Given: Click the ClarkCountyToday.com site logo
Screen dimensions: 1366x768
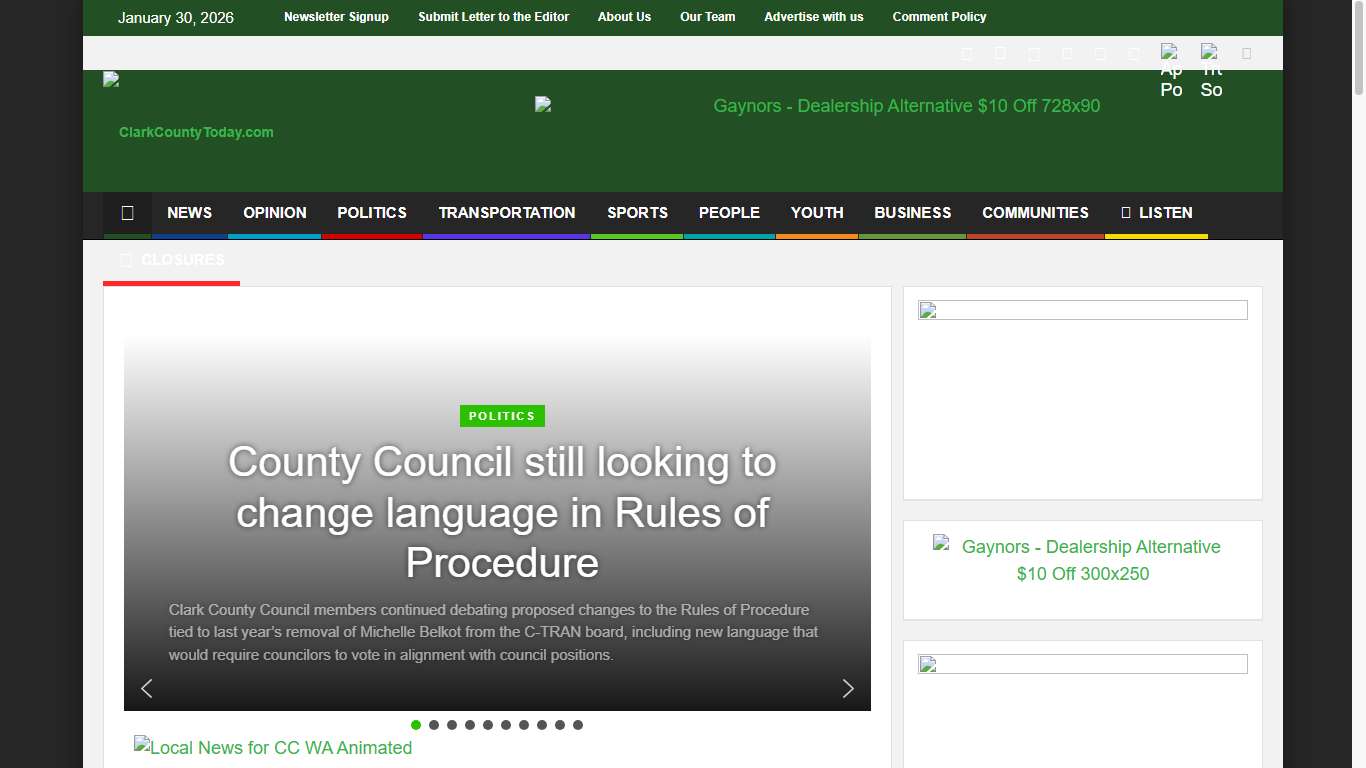Looking at the screenshot, I should pyautogui.click(x=195, y=110).
